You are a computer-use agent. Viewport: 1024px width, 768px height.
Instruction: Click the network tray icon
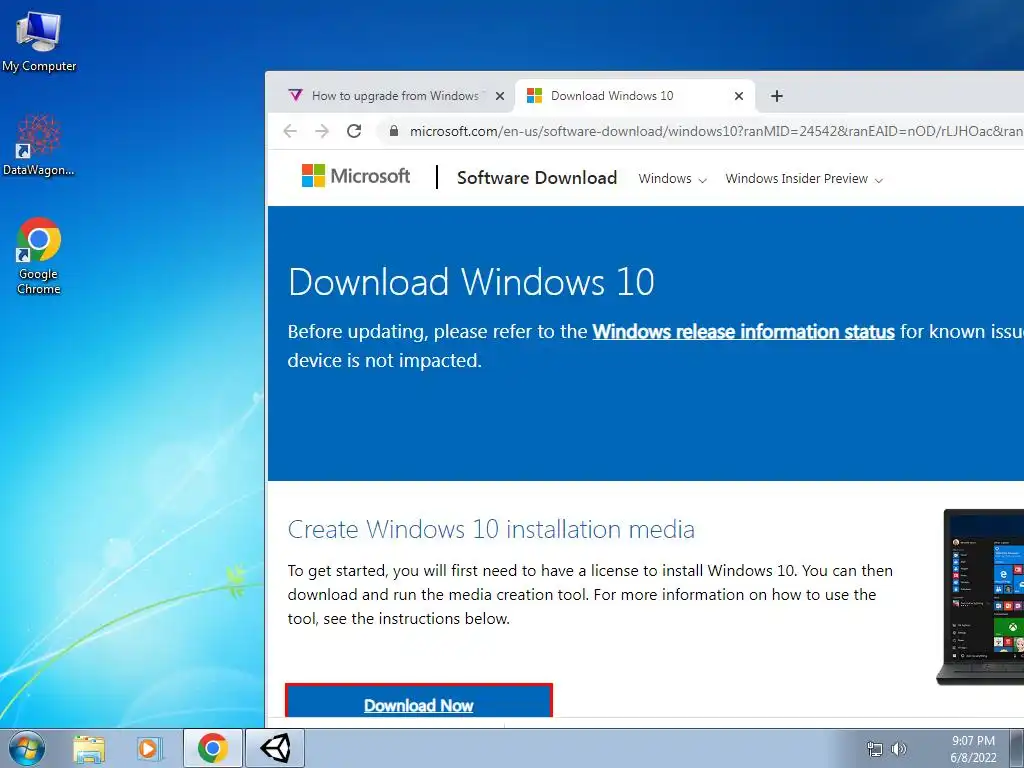coord(874,749)
